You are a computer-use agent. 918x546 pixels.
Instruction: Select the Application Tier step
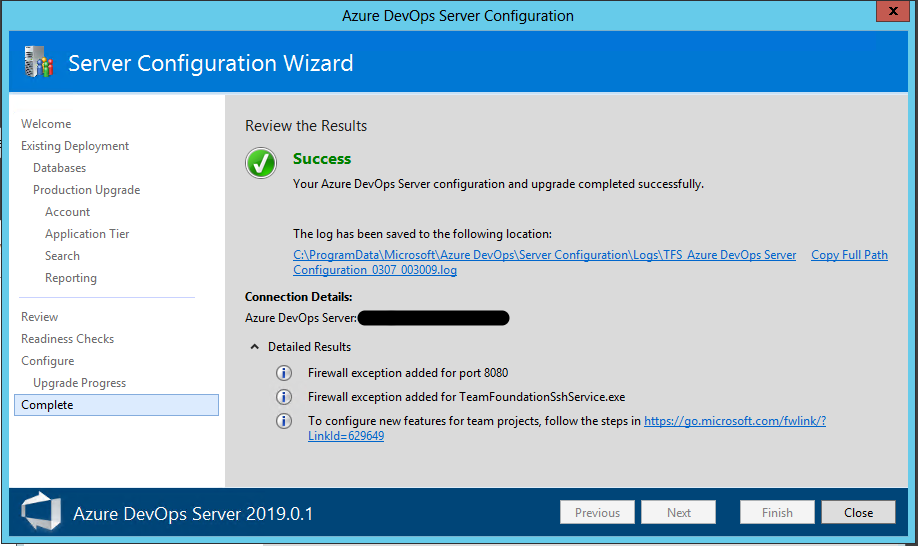(x=87, y=234)
